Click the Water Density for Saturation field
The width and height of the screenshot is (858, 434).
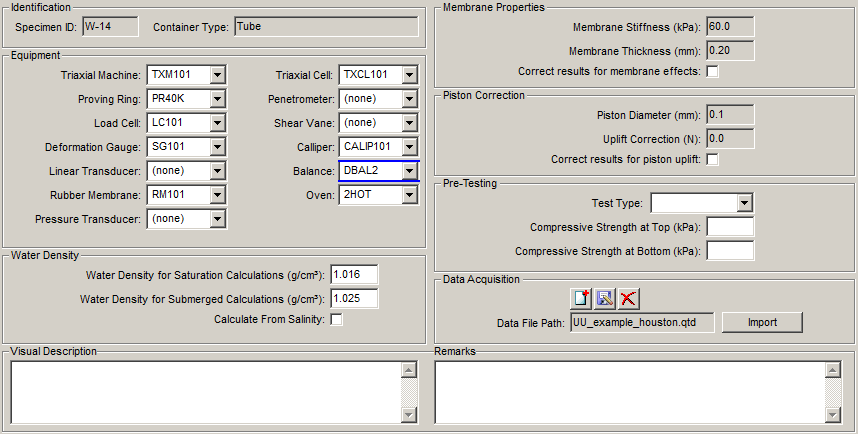[x=354, y=275]
